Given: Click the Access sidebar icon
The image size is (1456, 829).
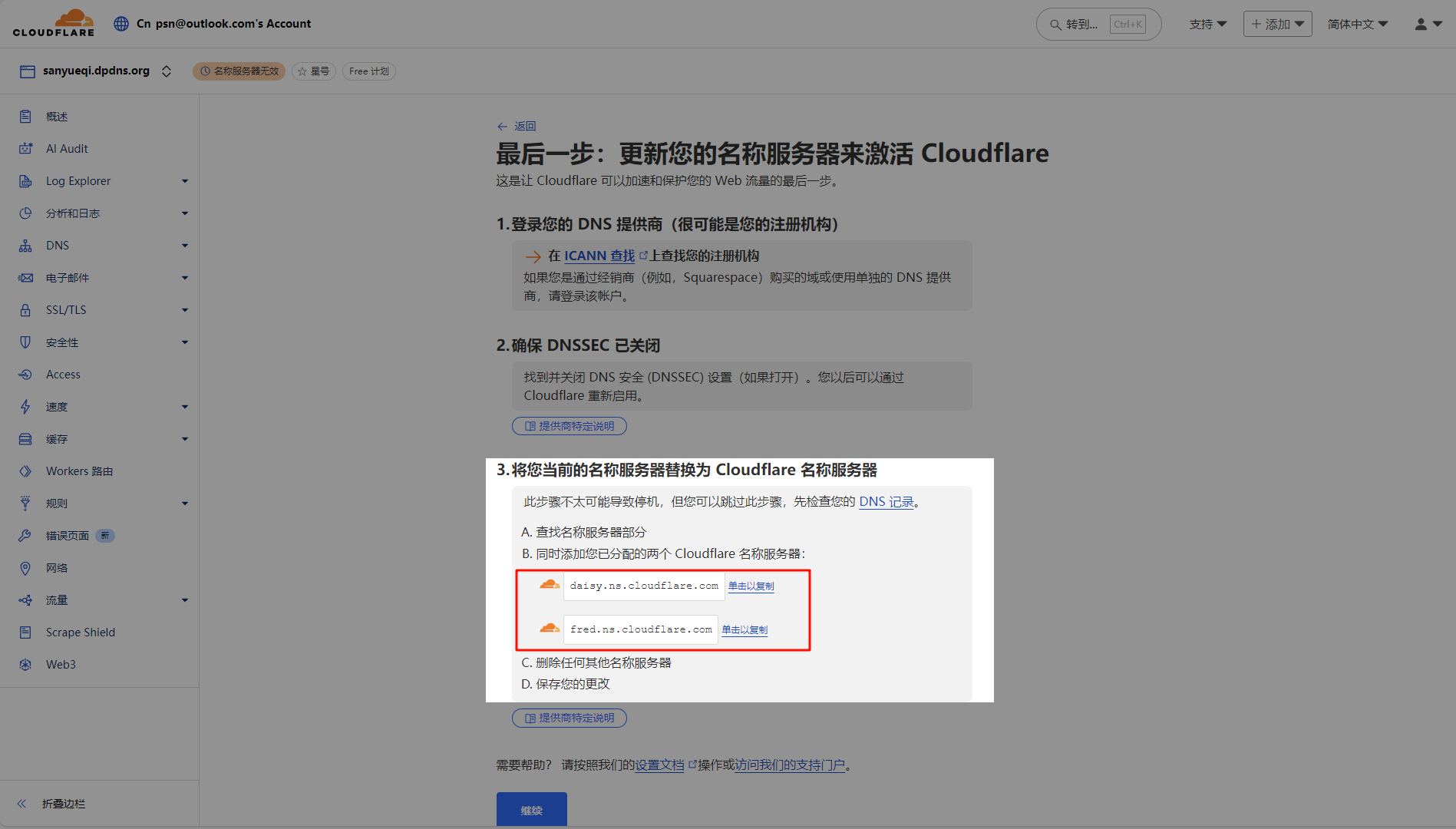Looking at the screenshot, I should pyautogui.click(x=25, y=375).
